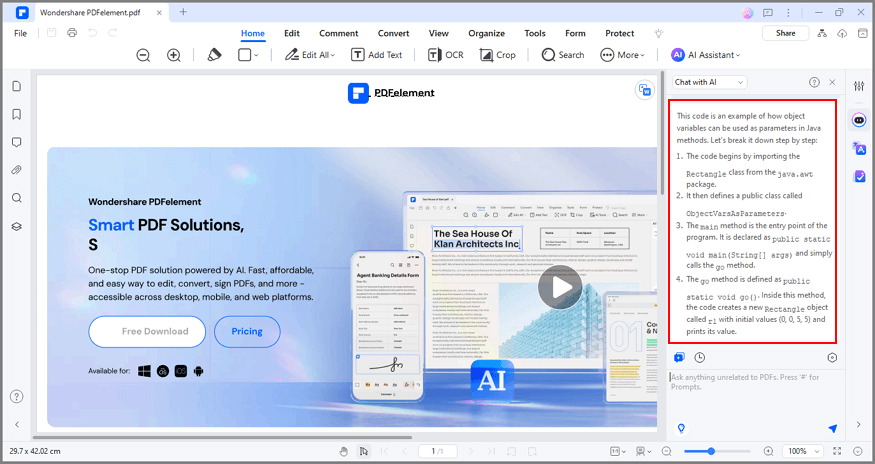Click the convert to Word floating icon
The image size is (875, 464).
645,90
